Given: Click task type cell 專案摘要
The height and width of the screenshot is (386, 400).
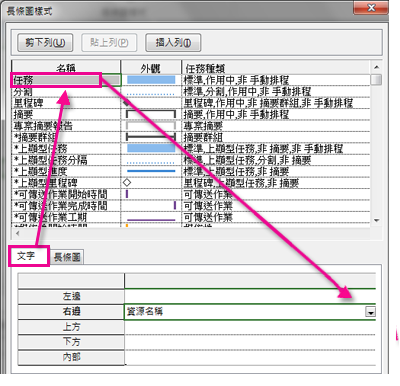Looking at the screenshot, I should click(x=276, y=126).
